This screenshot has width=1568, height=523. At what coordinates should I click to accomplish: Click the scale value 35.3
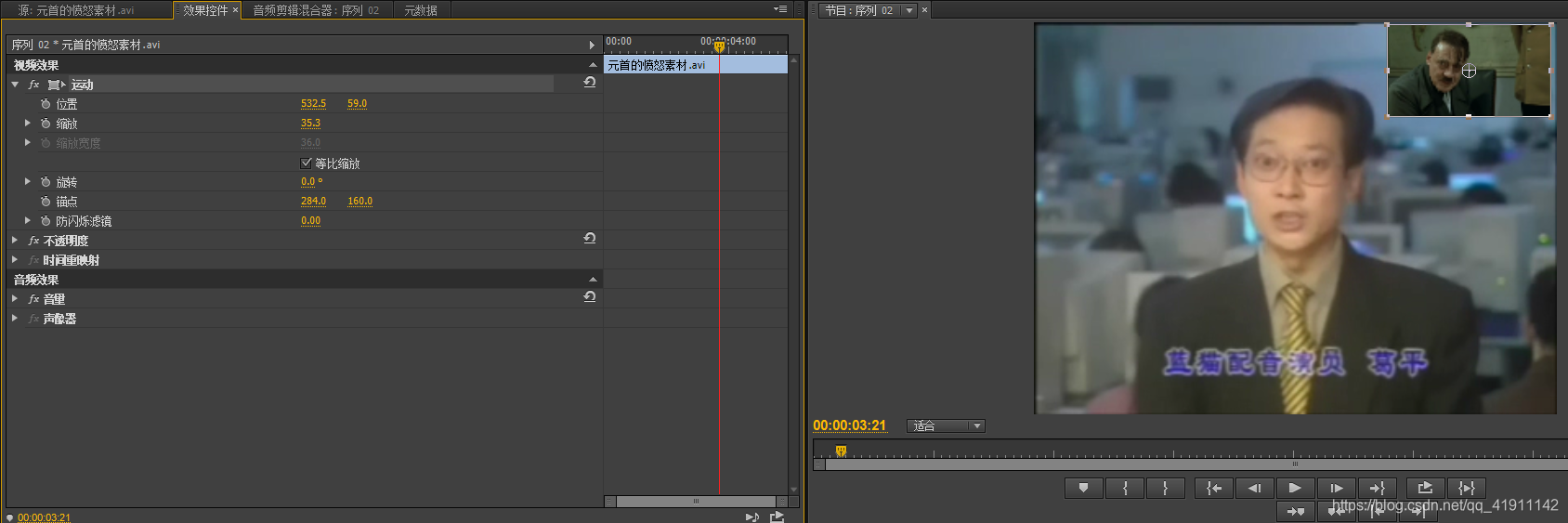[x=310, y=124]
